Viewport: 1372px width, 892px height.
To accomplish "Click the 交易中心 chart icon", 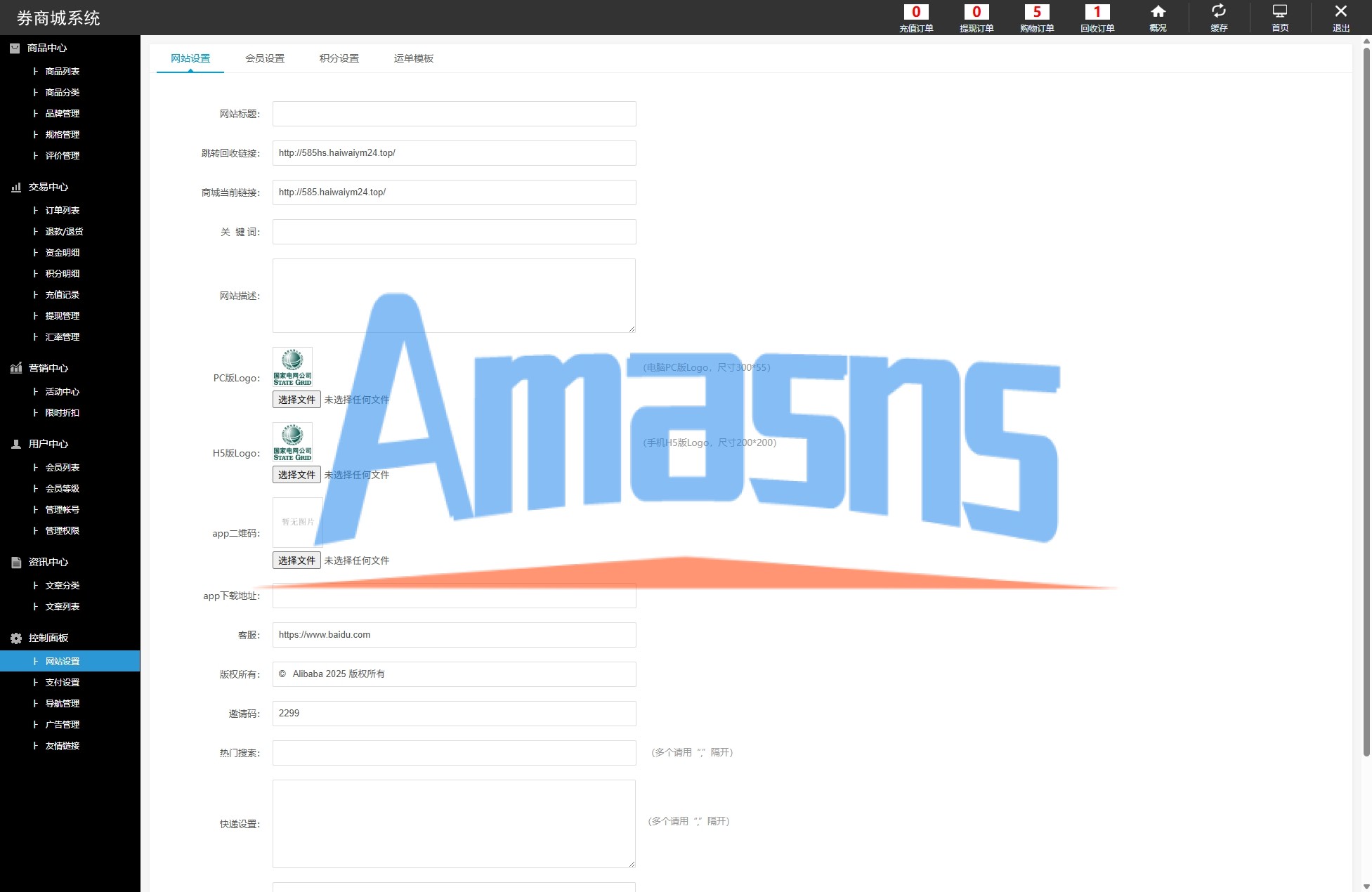I will click(x=16, y=187).
